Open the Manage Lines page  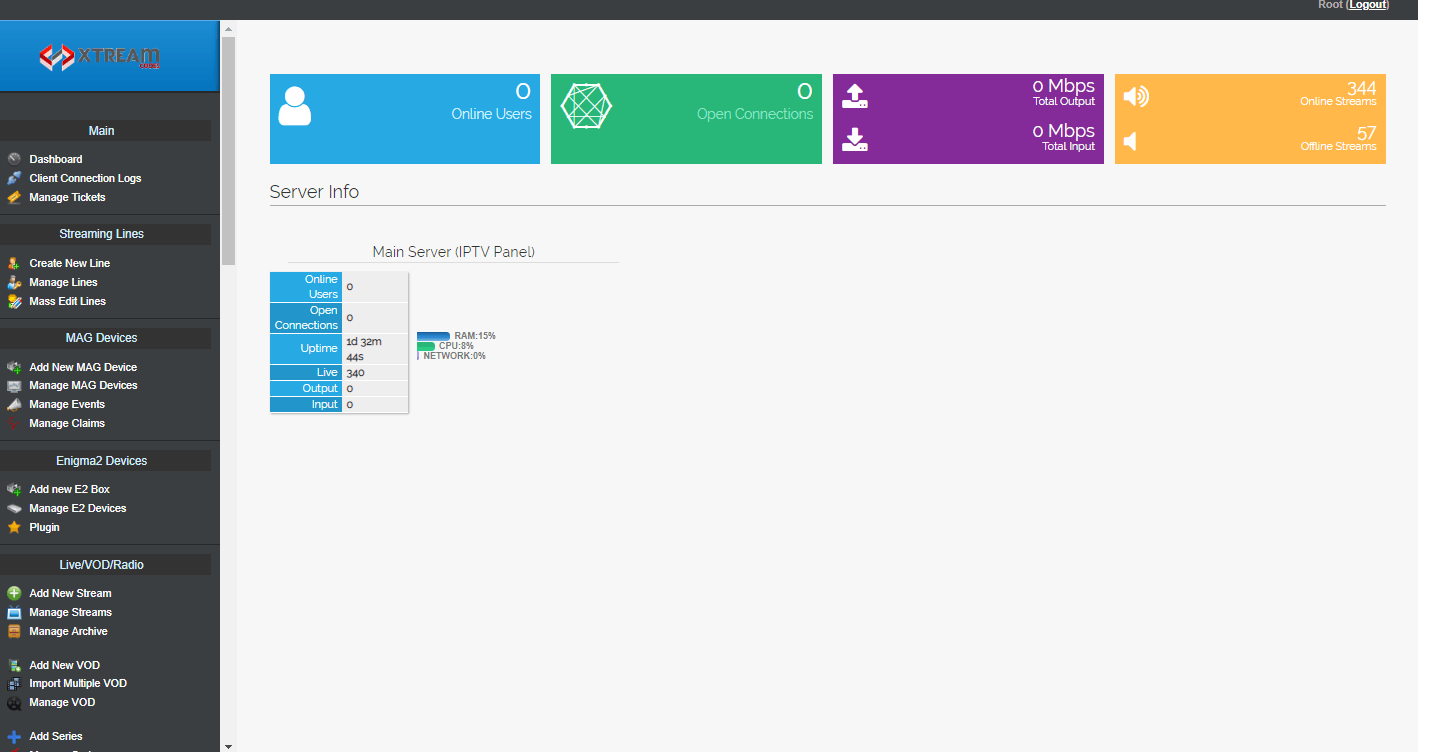[x=63, y=282]
